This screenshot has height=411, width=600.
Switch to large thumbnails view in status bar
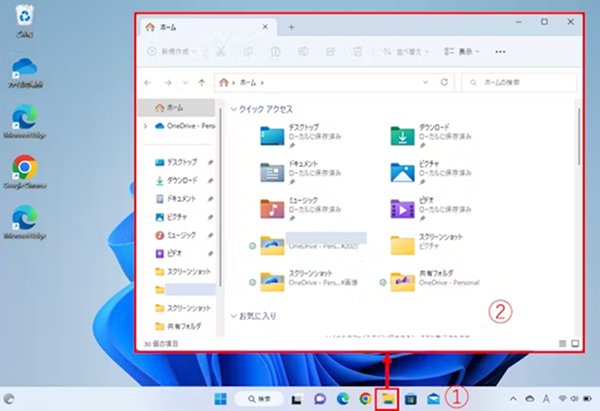[x=575, y=343]
